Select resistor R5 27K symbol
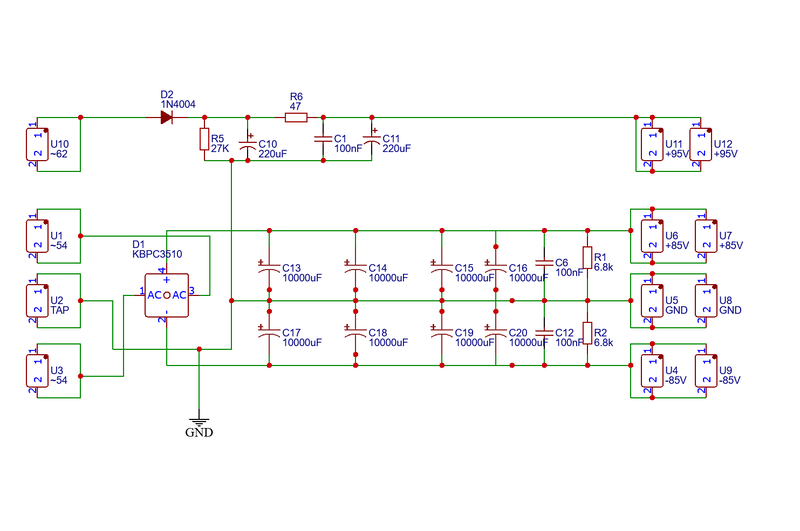The height and width of the screenshot is (531, 800). pyautogui.click(x=205, y=139)
